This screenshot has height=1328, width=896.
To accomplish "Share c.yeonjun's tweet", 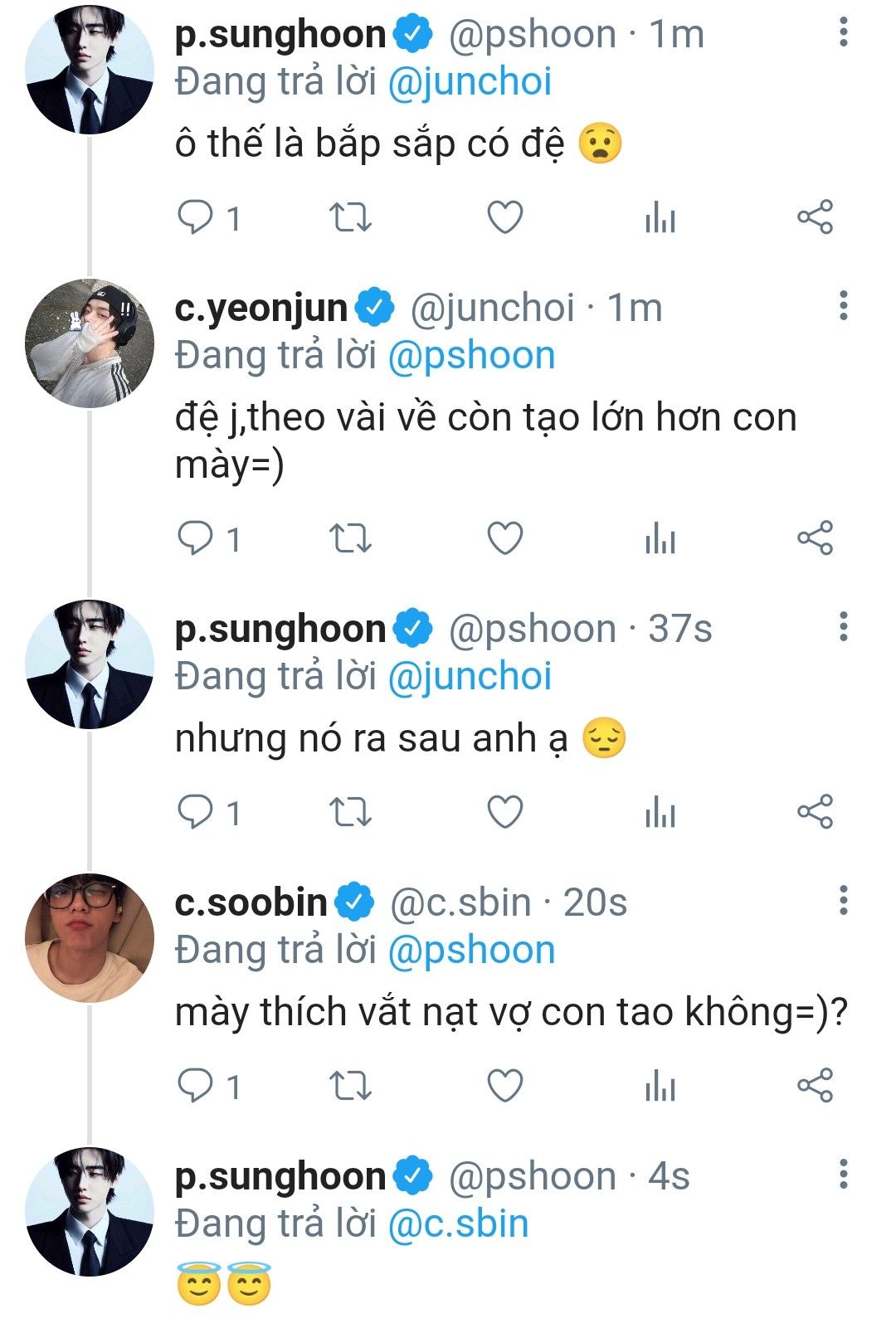I will point(815,538).
